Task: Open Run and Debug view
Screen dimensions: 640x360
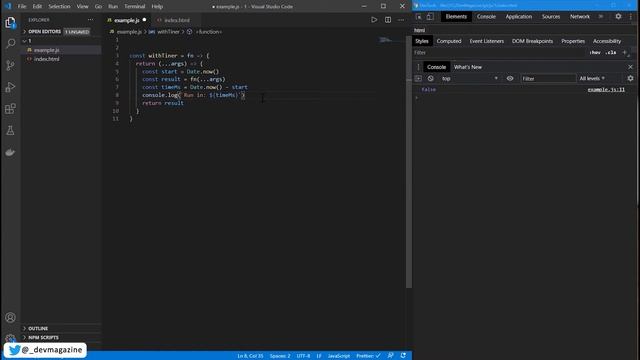Action: 10,87
